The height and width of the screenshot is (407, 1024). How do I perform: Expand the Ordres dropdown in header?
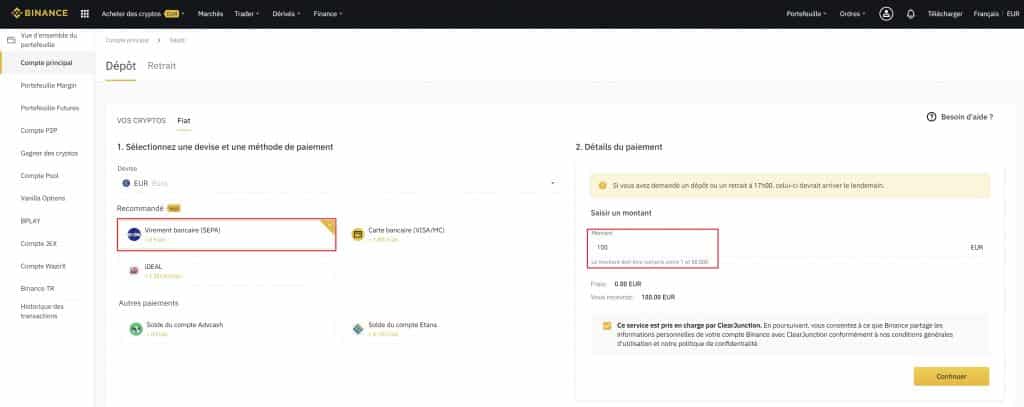click(x=852, y=13)
